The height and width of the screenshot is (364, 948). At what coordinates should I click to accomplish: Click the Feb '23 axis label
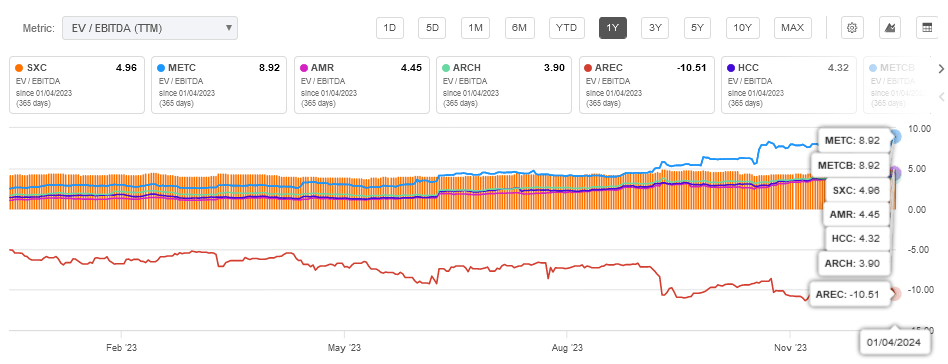[x=121, y=348]
